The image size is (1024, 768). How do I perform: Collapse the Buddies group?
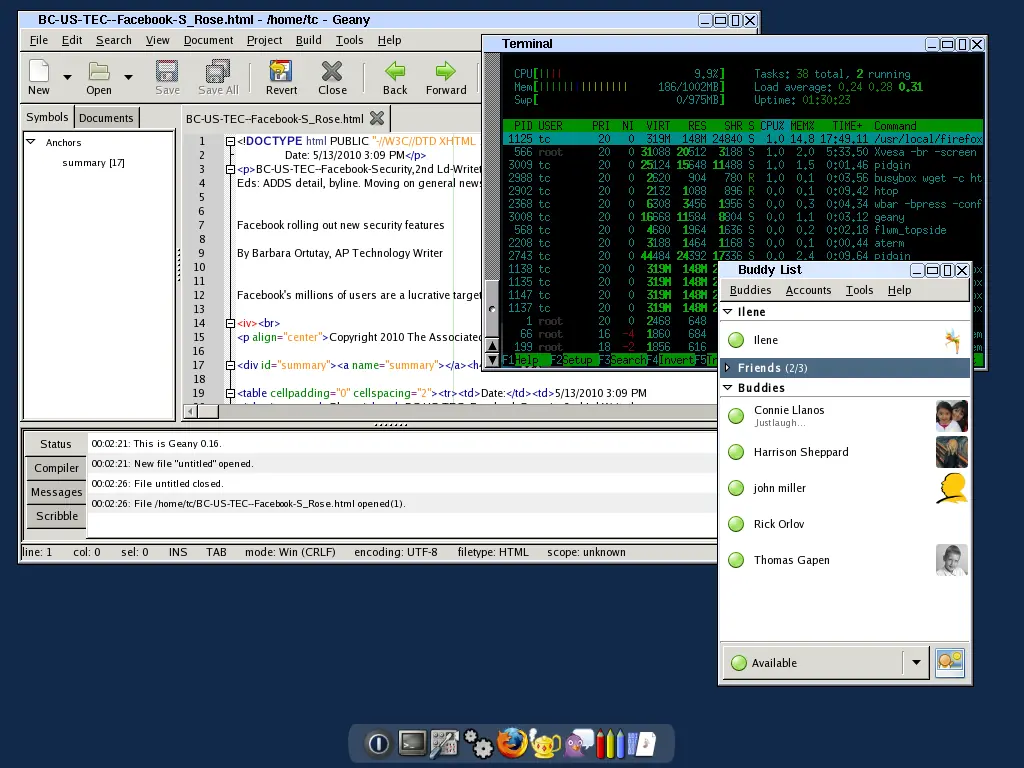[x=728, y=388]
